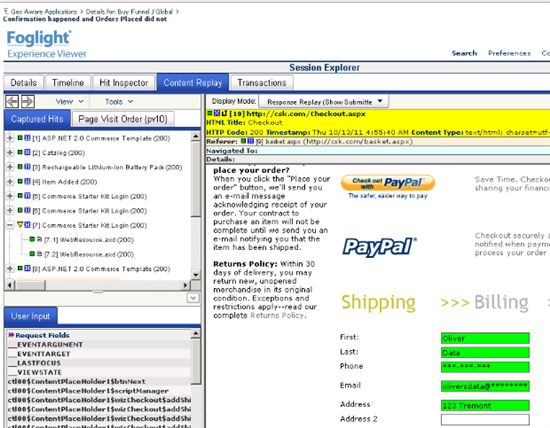Collapse hit [7] Commerce Starter Kit Login
Screen dimensions: 550x428
(x=10, y=225)
